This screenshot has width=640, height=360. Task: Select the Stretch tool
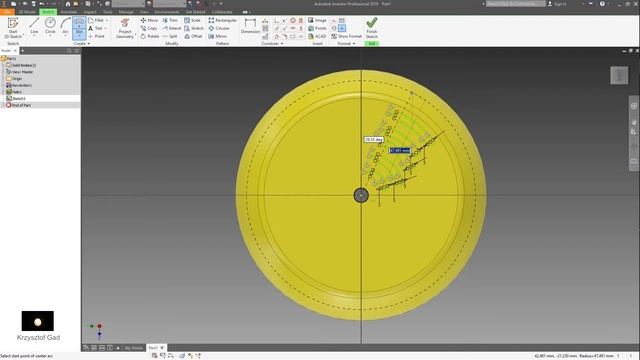coord(193,28)
